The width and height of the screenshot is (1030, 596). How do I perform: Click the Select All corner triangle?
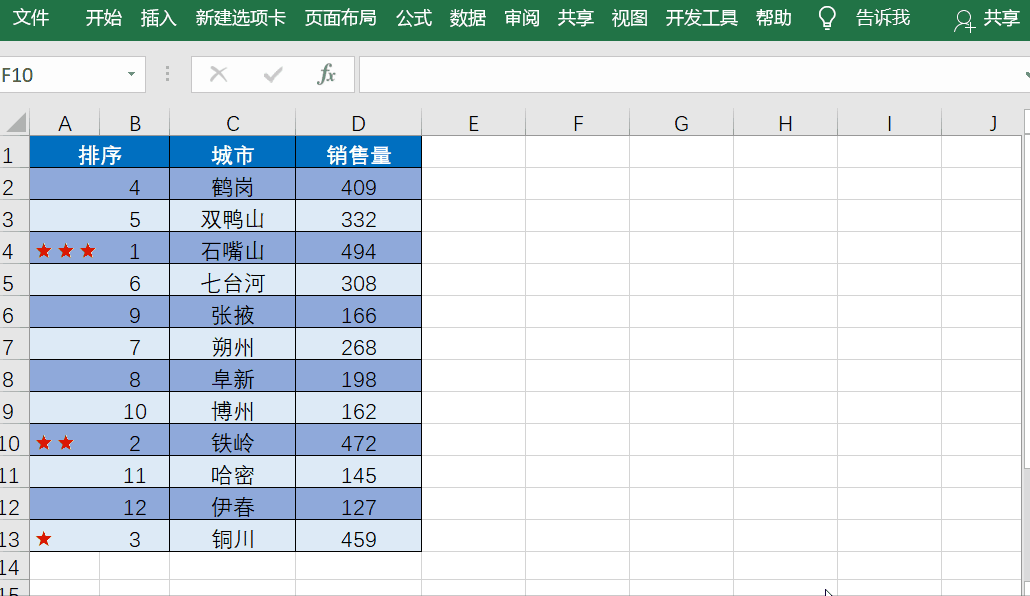[15, 123]
